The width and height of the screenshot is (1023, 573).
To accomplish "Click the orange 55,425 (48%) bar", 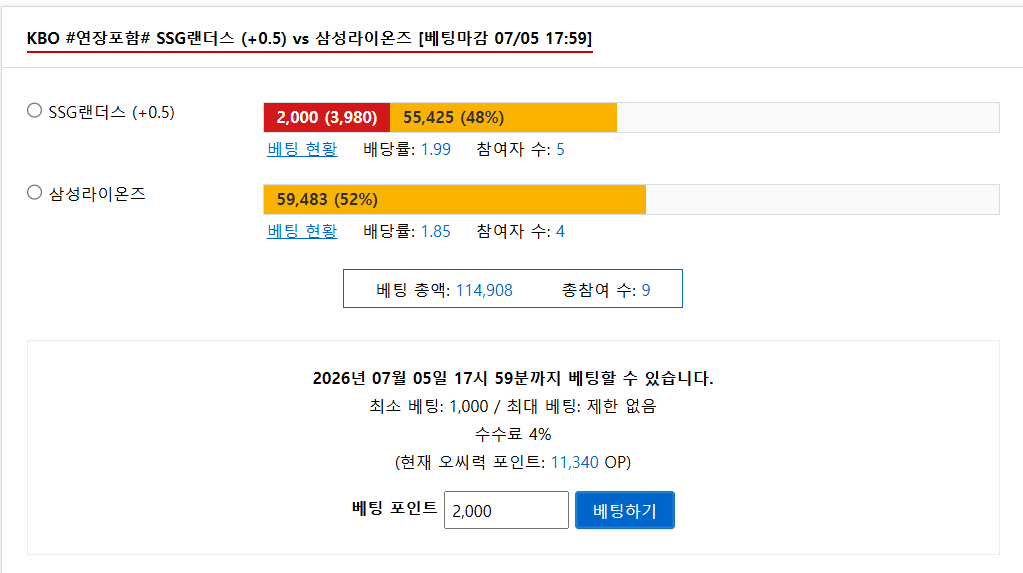I will 503,117.
